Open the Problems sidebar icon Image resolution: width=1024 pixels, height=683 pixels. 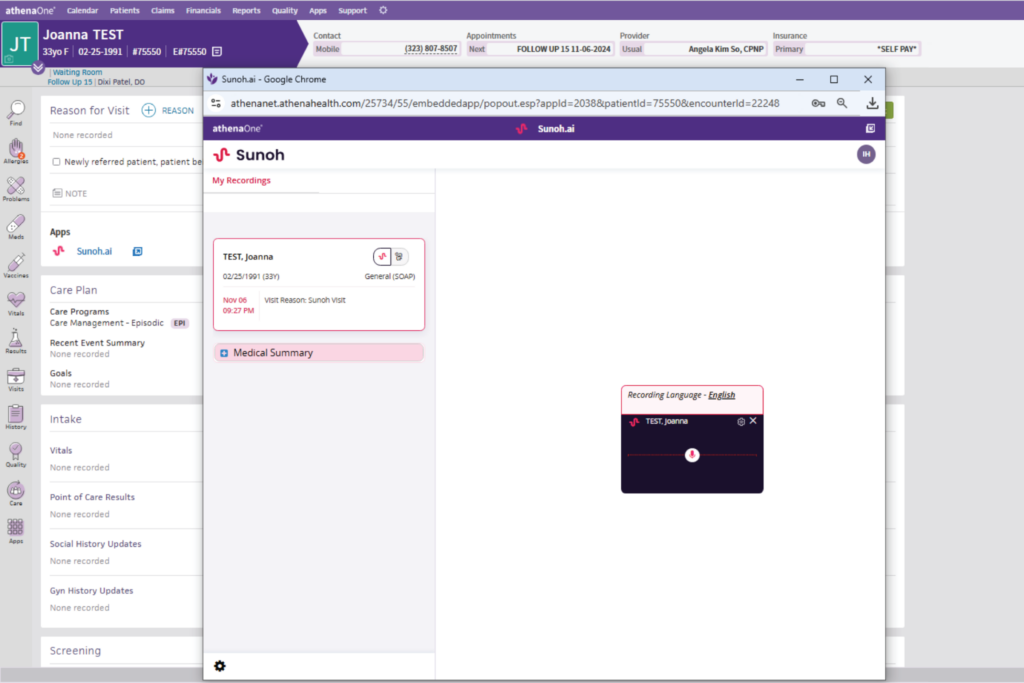(16, 189)
